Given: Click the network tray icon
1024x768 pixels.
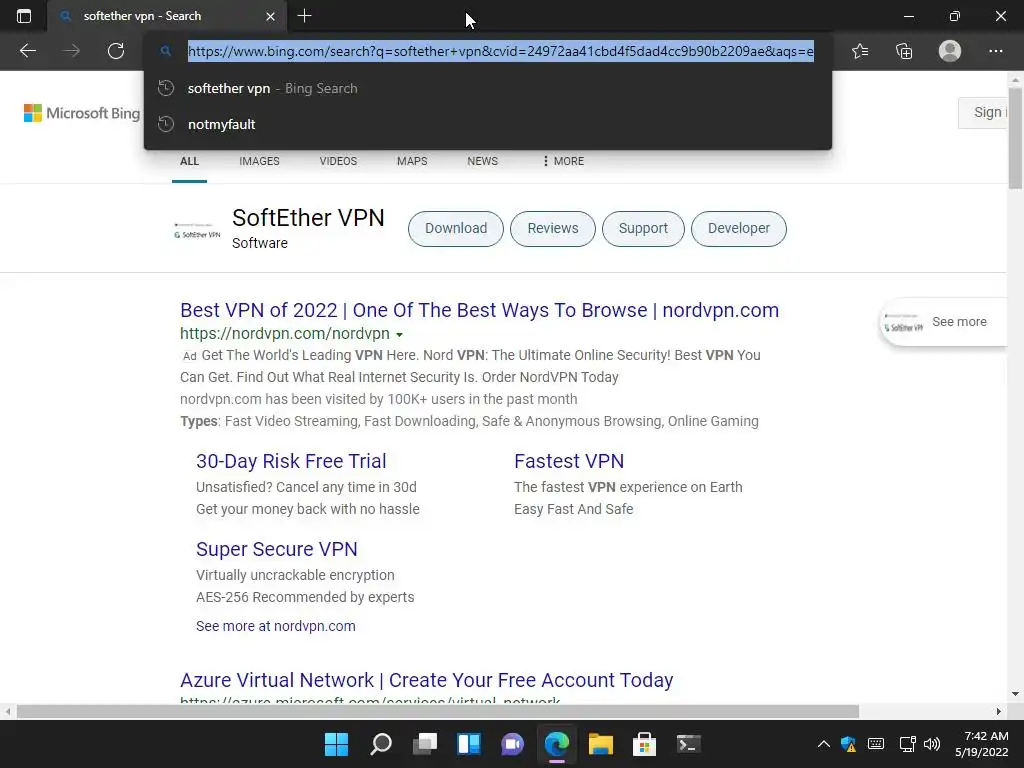Looking at the screenshot, I should pyautogui.click(x=907, y=744).
